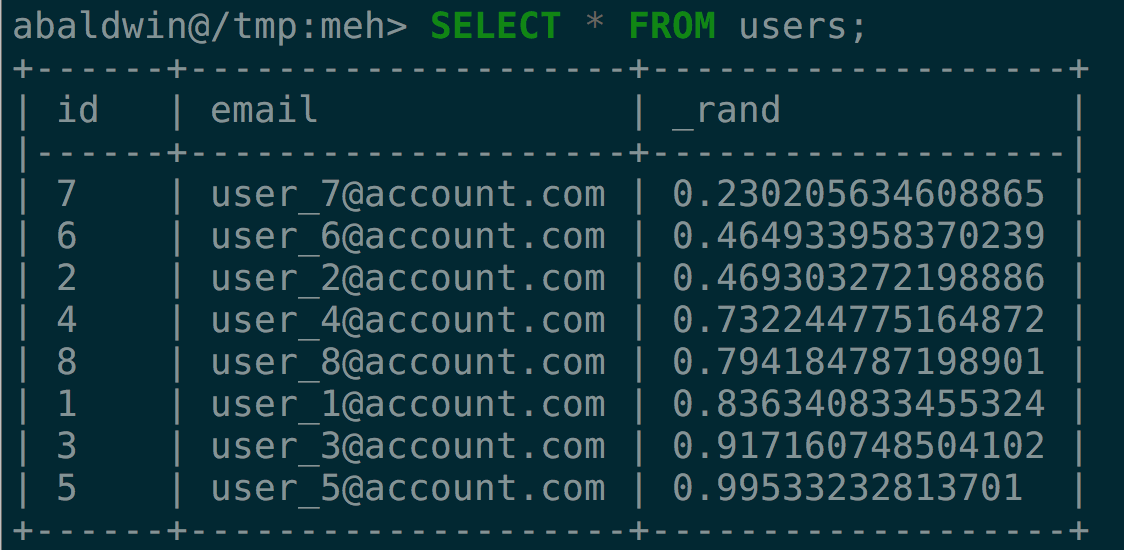Click the user_6@account.com email cell
Image resolution: width=1124 pixels, height=550 pixels.
(408, 237)
